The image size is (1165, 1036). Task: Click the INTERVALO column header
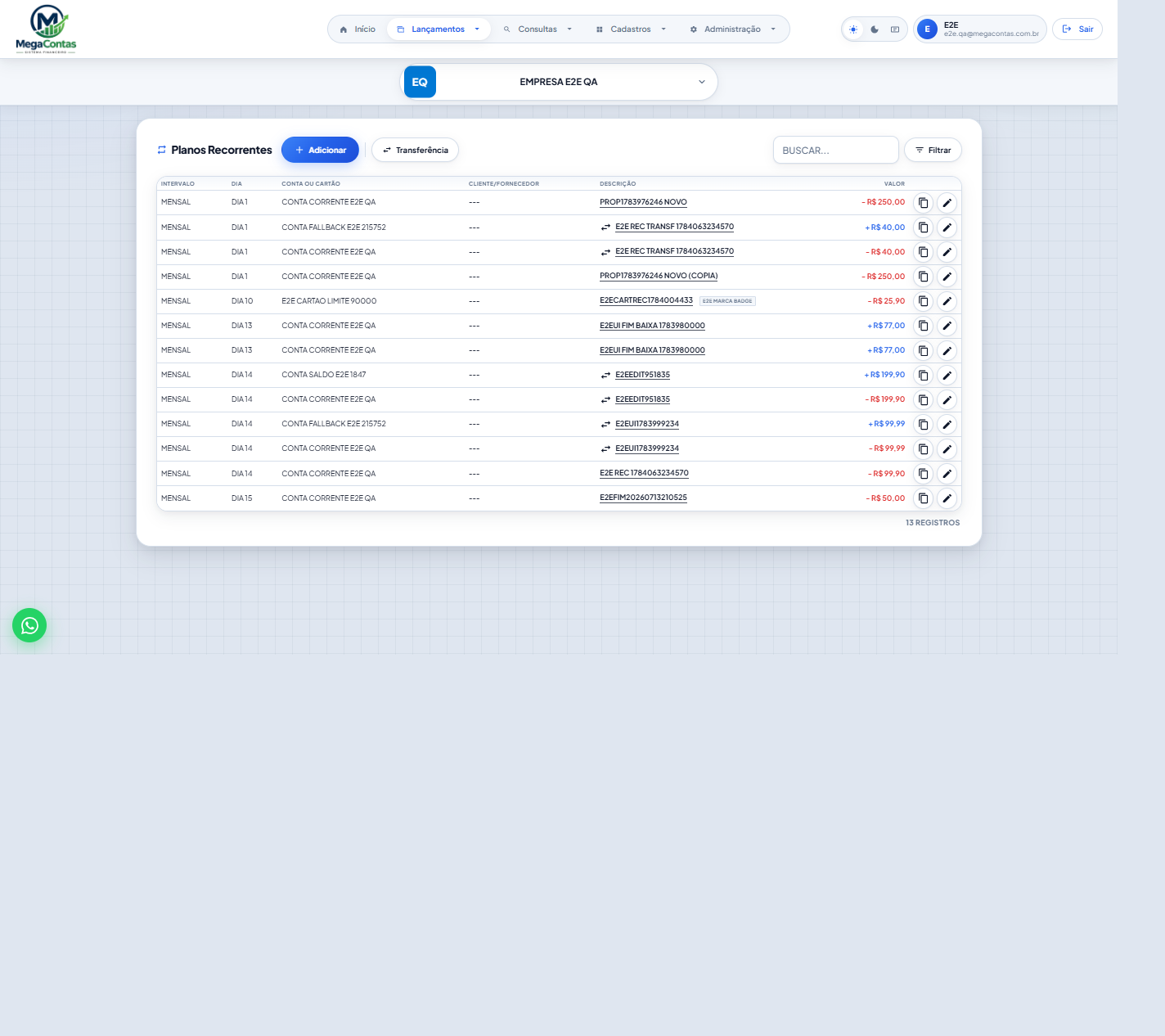tap(178, 183)
